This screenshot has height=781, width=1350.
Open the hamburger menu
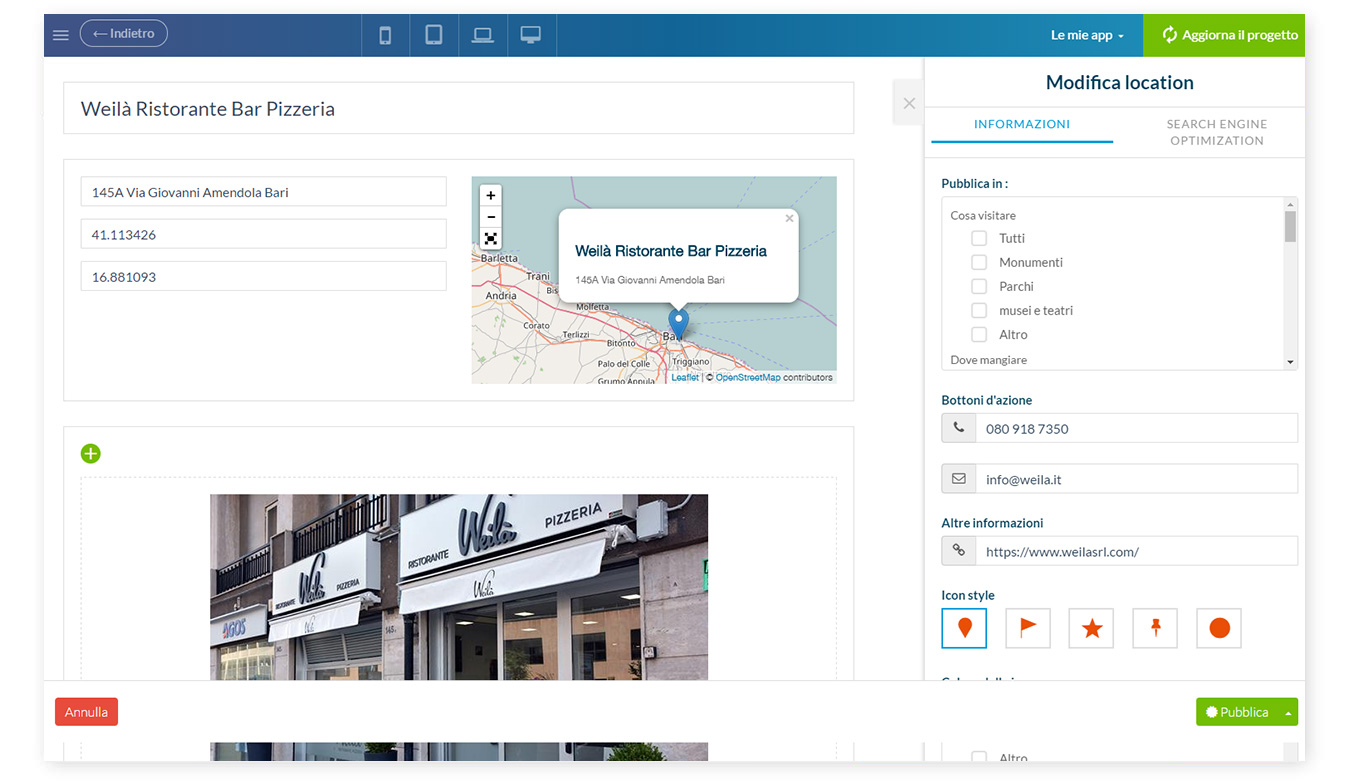click(61, 35)
